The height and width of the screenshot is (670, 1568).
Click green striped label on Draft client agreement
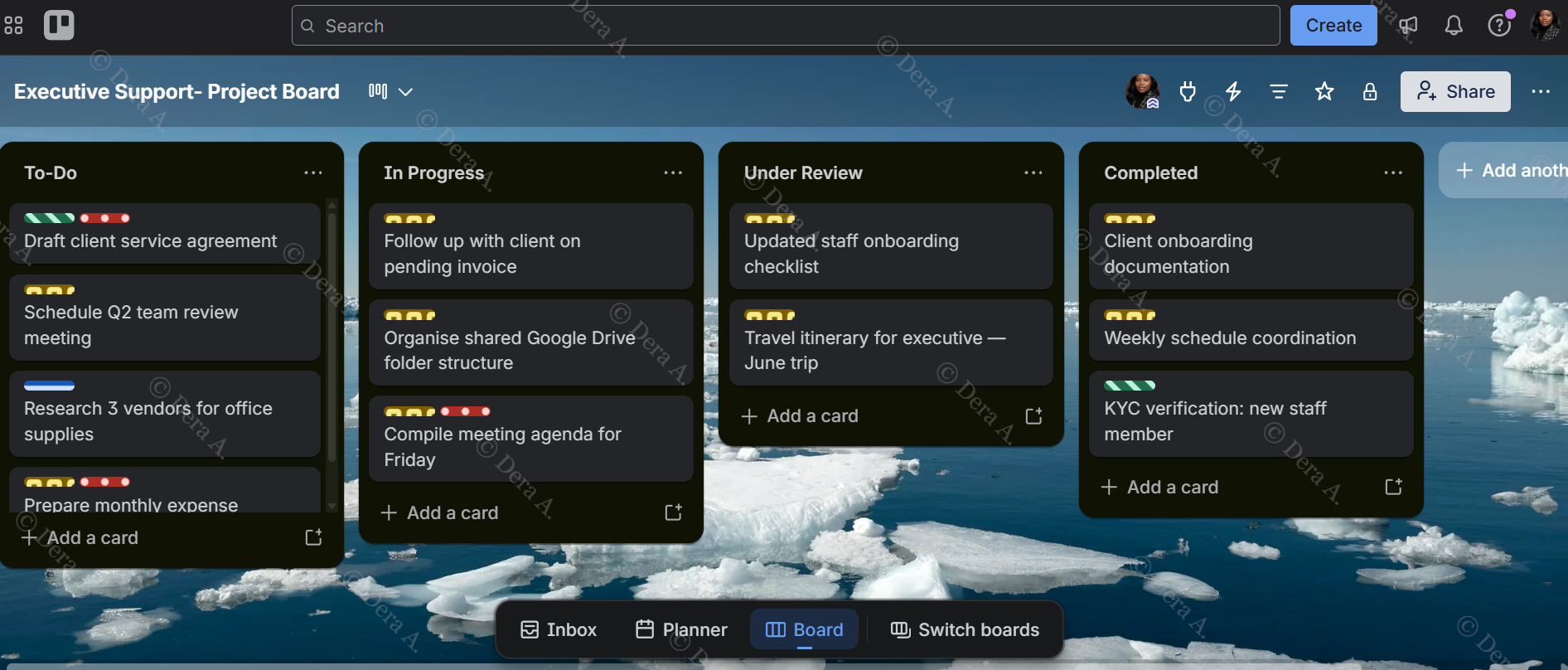coord(50,218)
